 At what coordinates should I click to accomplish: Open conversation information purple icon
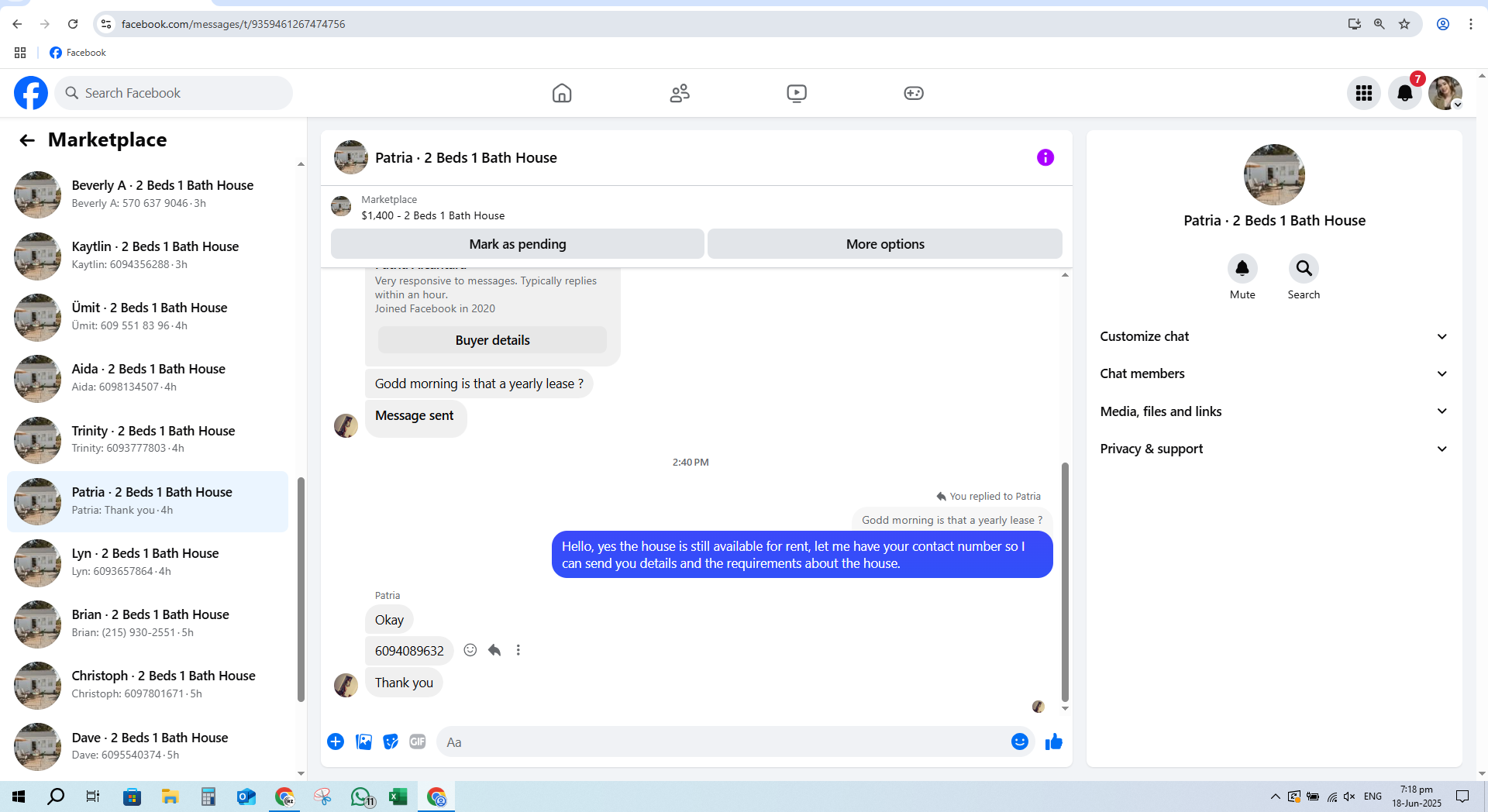point(1045,157)
